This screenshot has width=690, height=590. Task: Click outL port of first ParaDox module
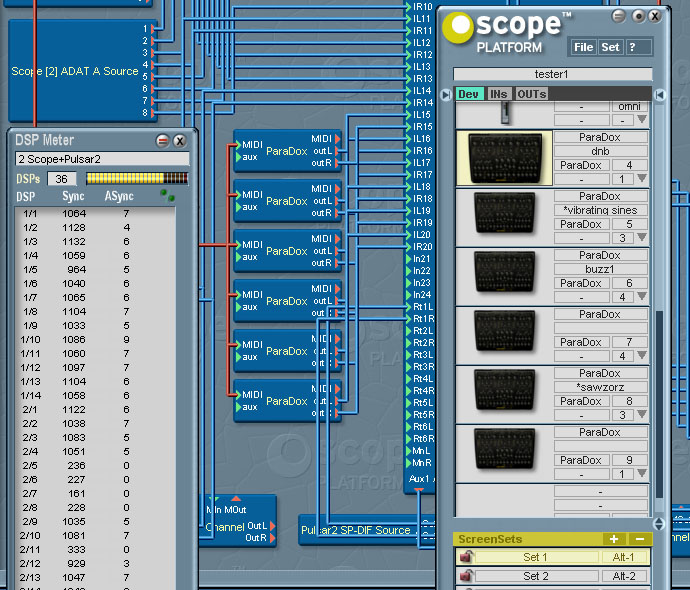tap(338, 151)
